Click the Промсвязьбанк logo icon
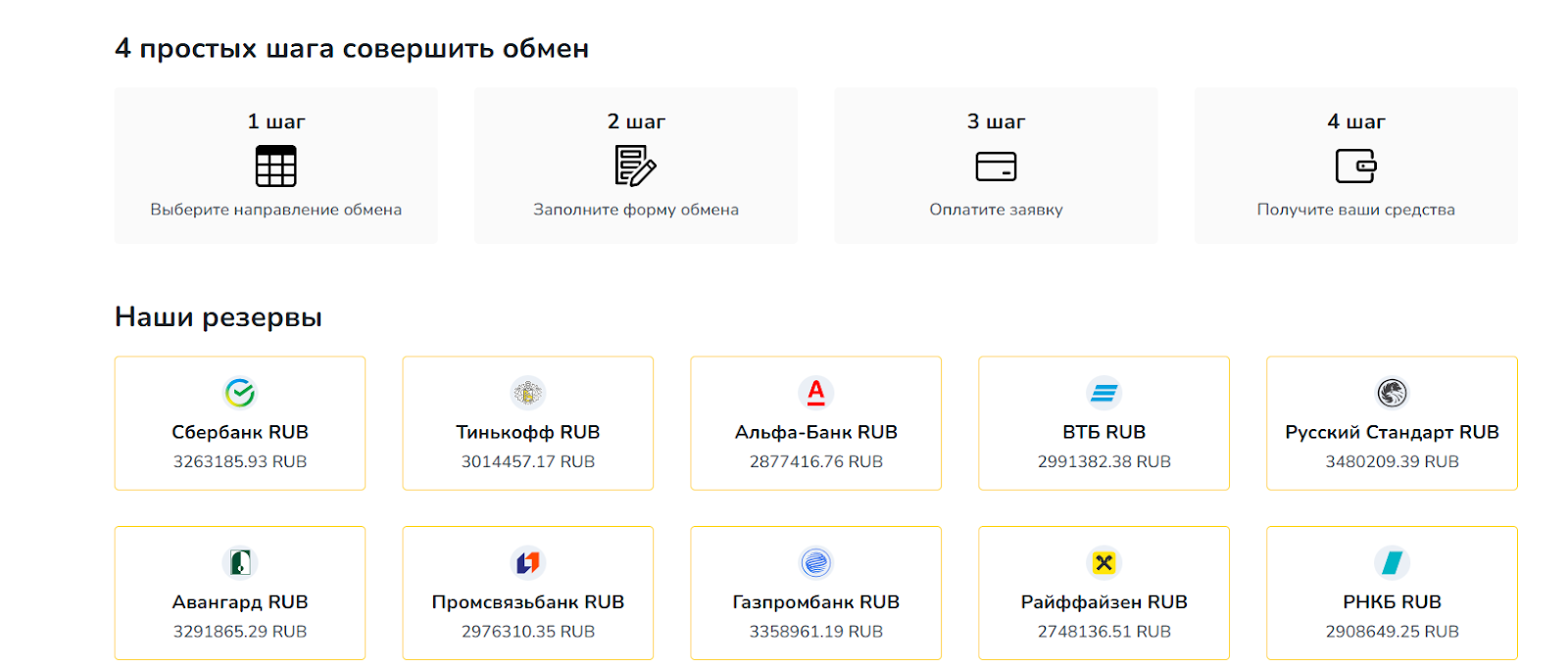The image size is (1568, 666). pos(528,563)
